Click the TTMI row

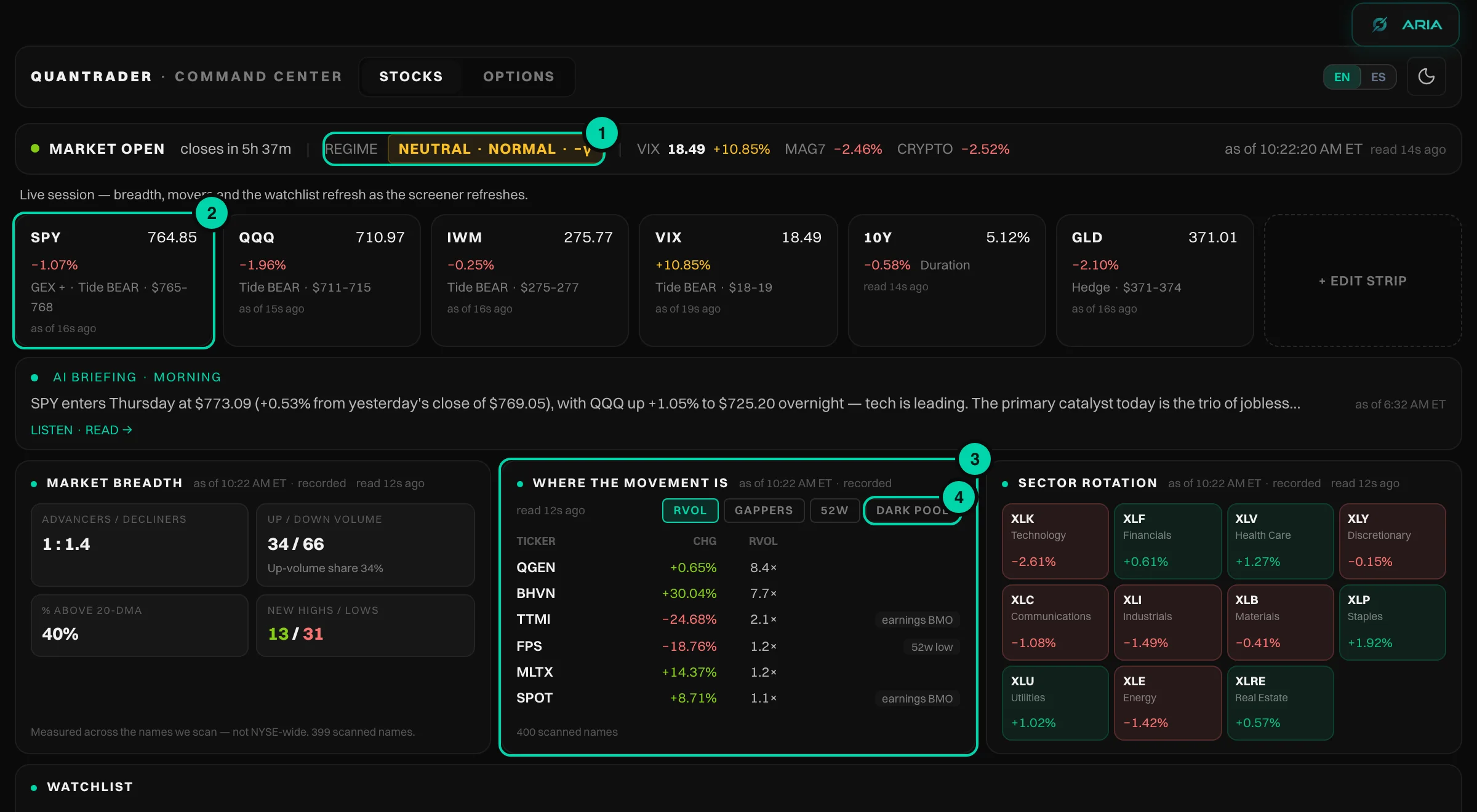(x=738, y=619)
